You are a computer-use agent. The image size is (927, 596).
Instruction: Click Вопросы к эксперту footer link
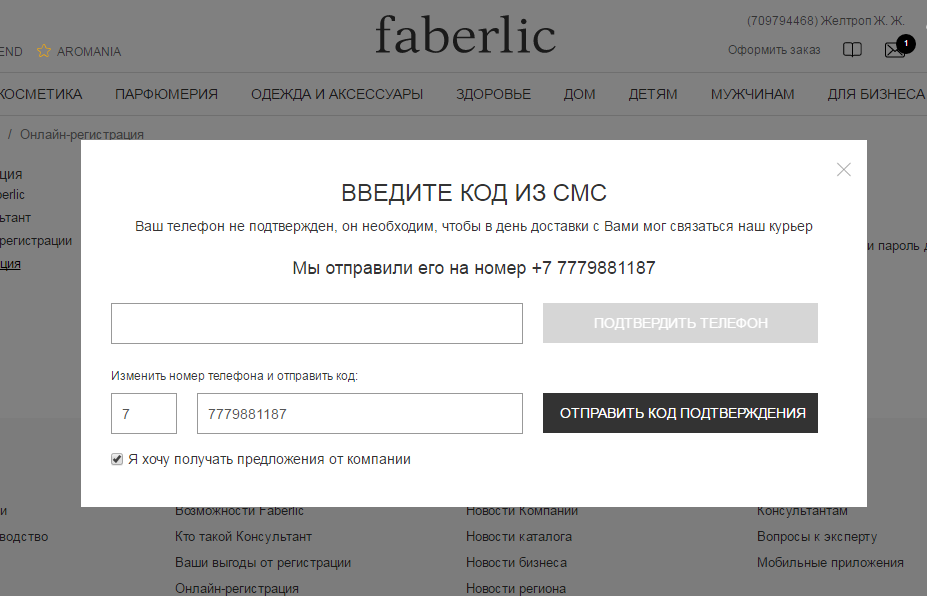(817, 537)
